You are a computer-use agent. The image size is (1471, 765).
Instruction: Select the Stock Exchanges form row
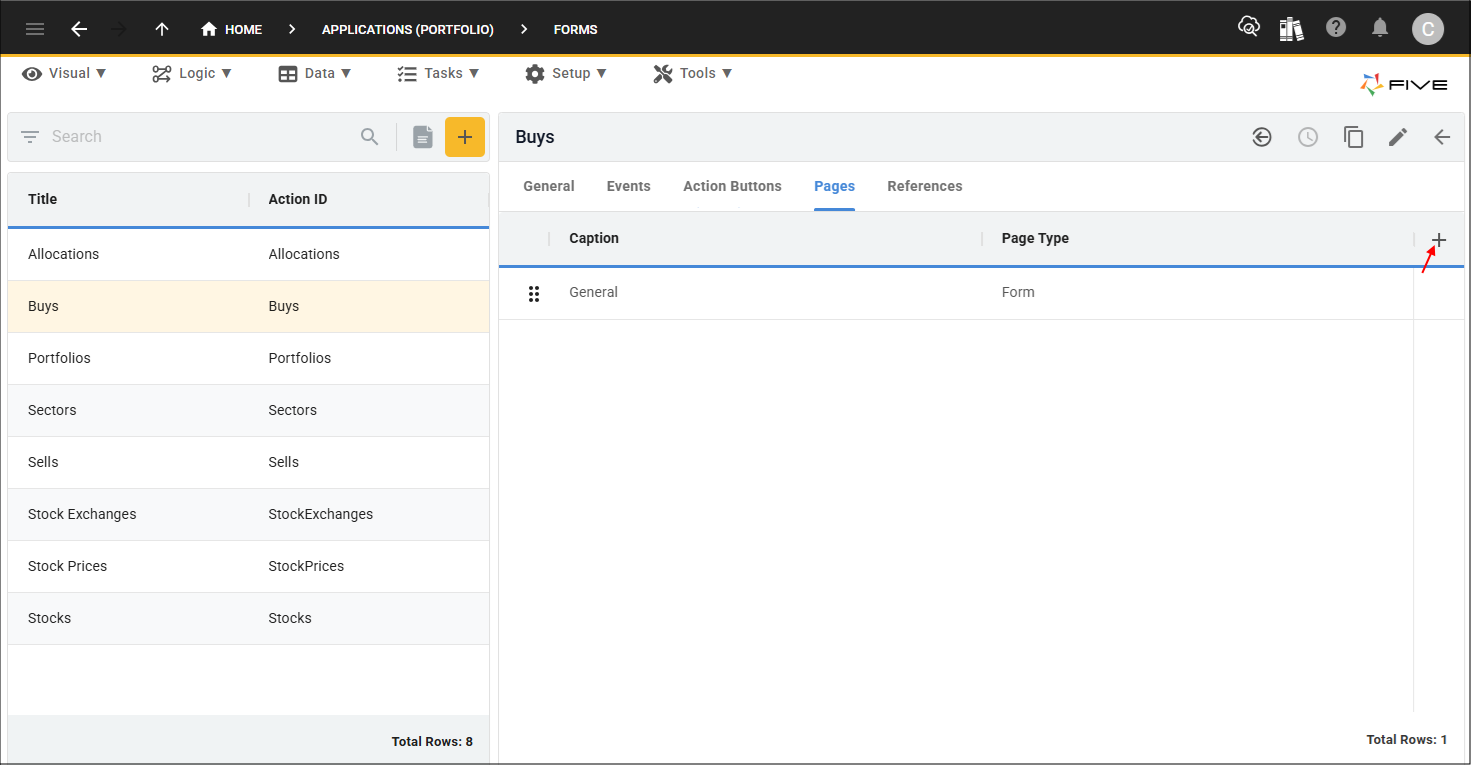(248, 514)
